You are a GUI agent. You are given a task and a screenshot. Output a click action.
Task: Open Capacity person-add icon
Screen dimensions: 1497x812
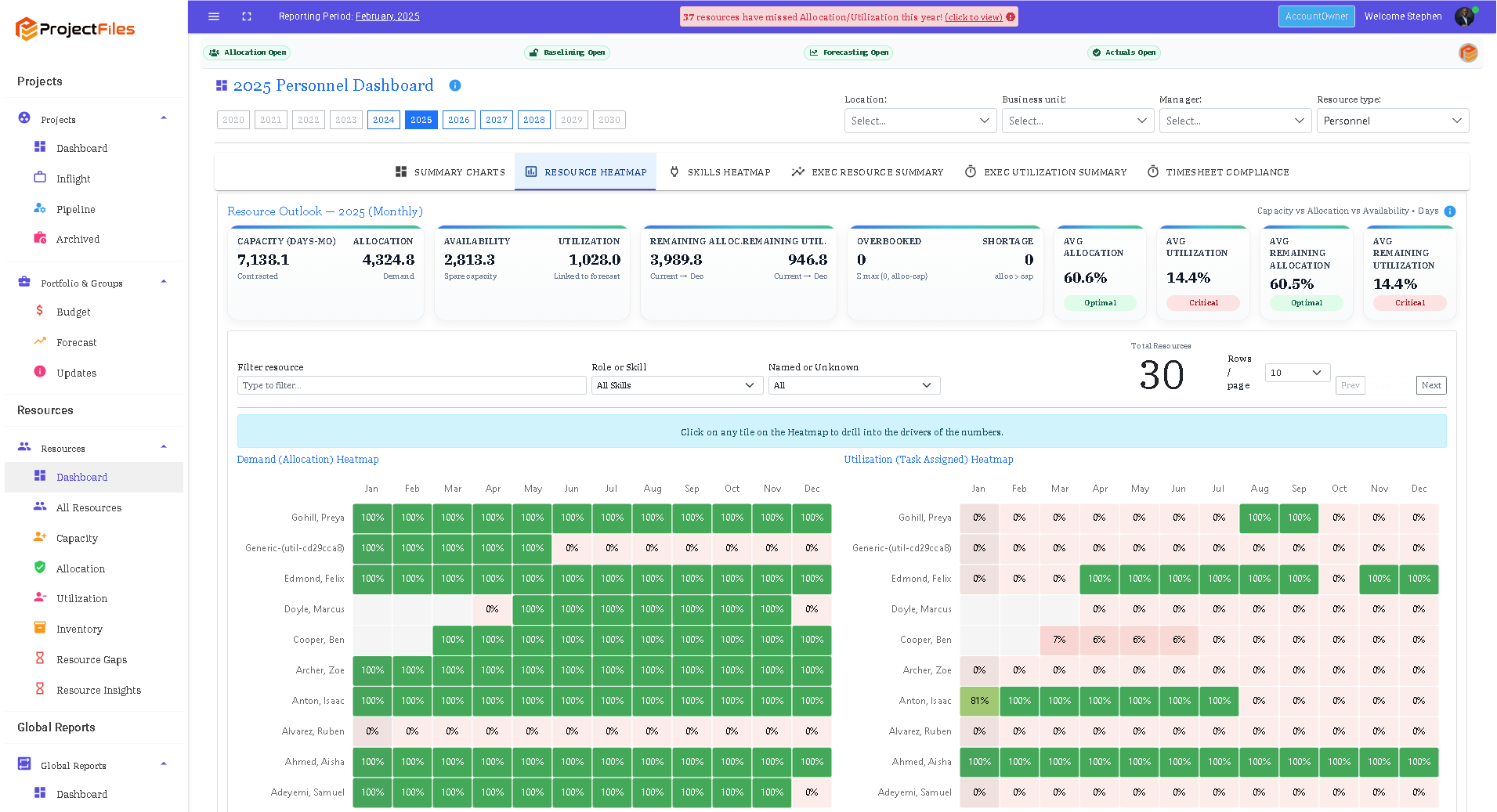pyautogui.click(x=40, y=537)
